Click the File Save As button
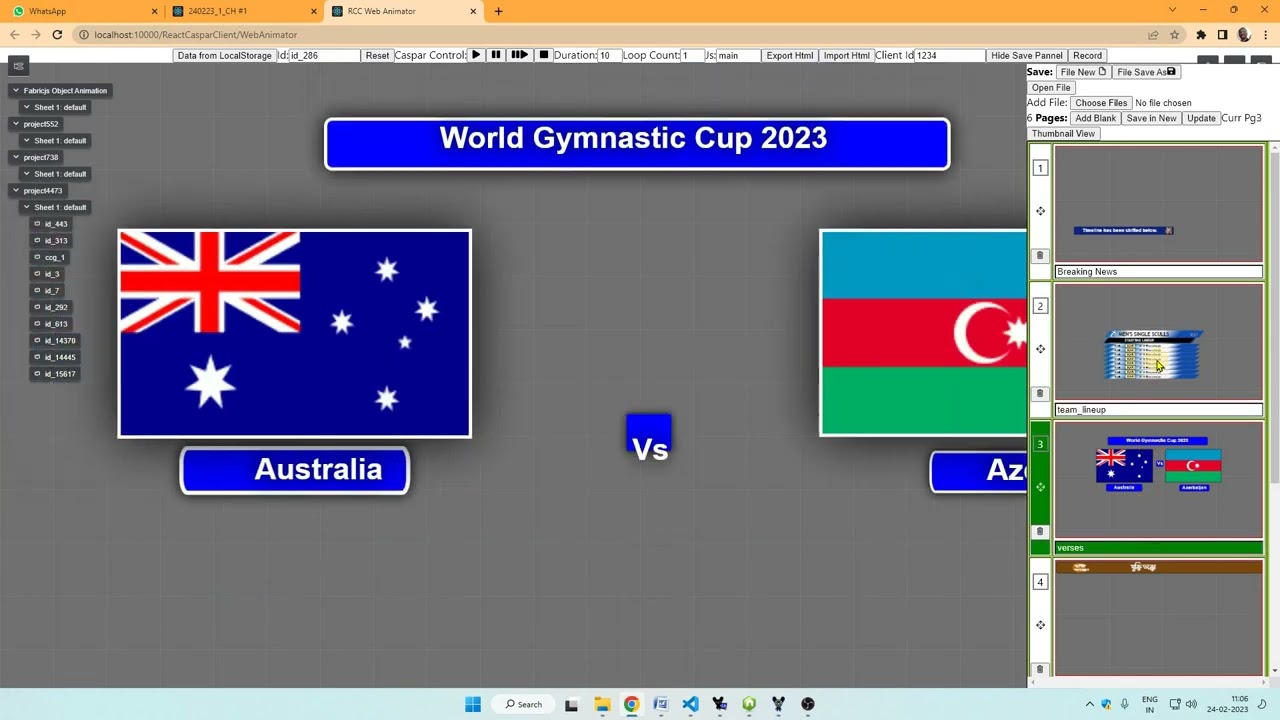The height and width of the screenshot is (720, 1280). pyautogui.click(x=1146, y=72)
